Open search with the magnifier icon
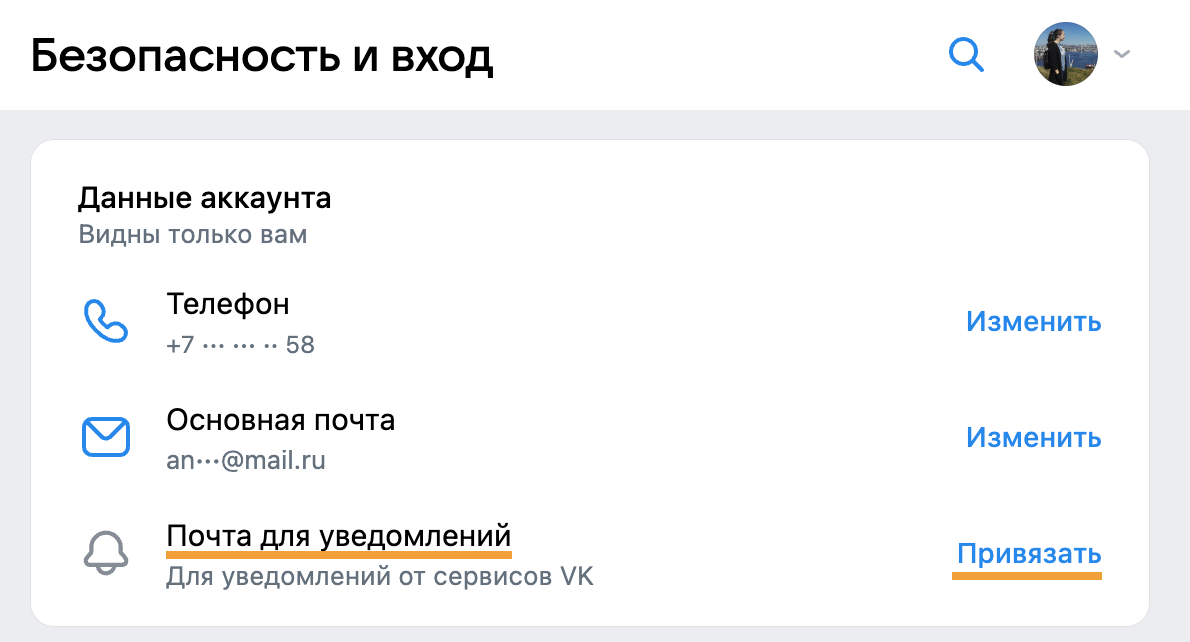The width and height of the screenshot is (1190, 642). click(x=966, y=55)
